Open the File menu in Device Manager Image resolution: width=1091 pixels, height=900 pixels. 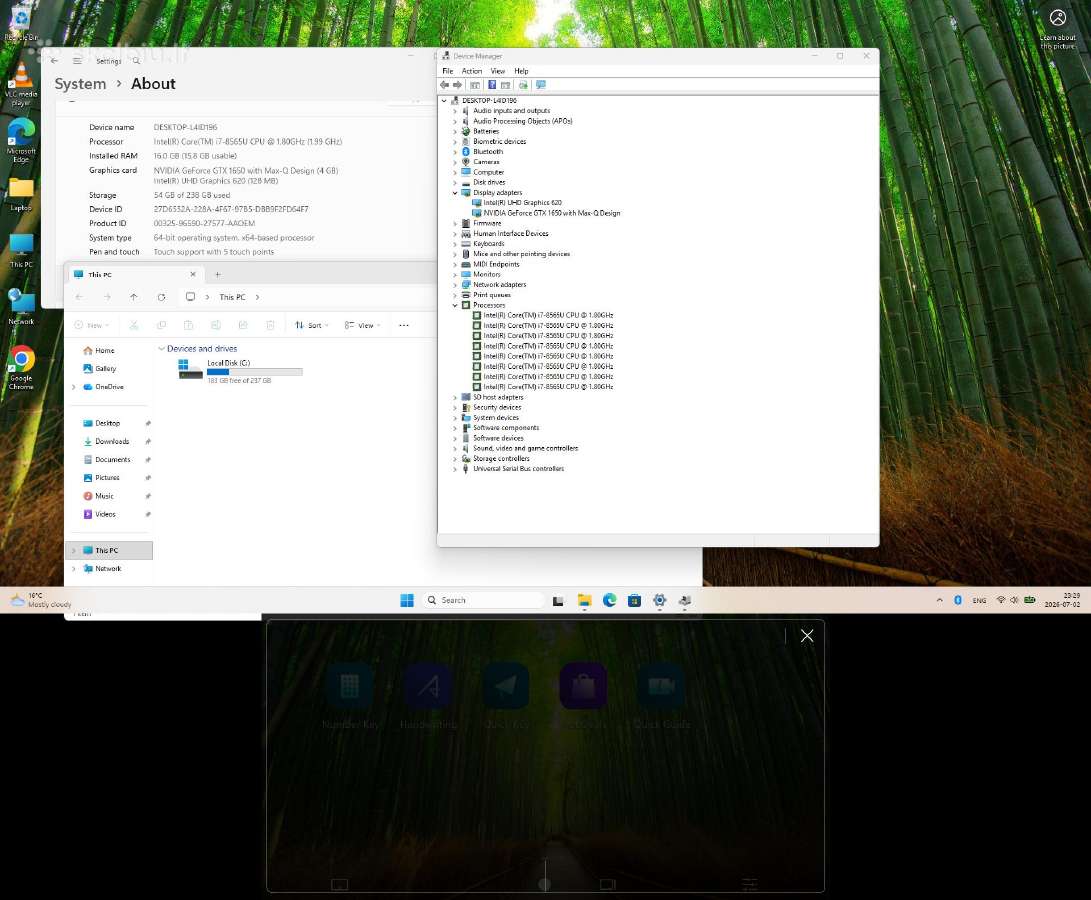coord(447,71)
